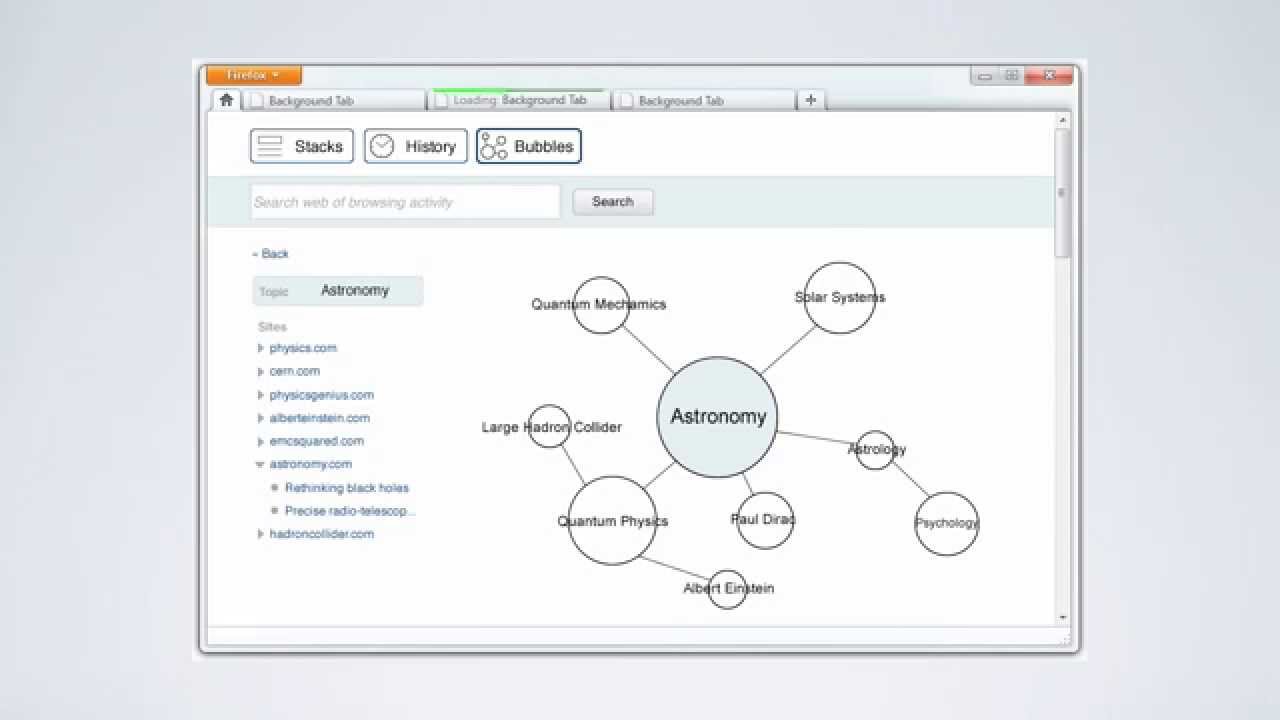
Task: Click the Home tab icon
Action: (226, 100)
